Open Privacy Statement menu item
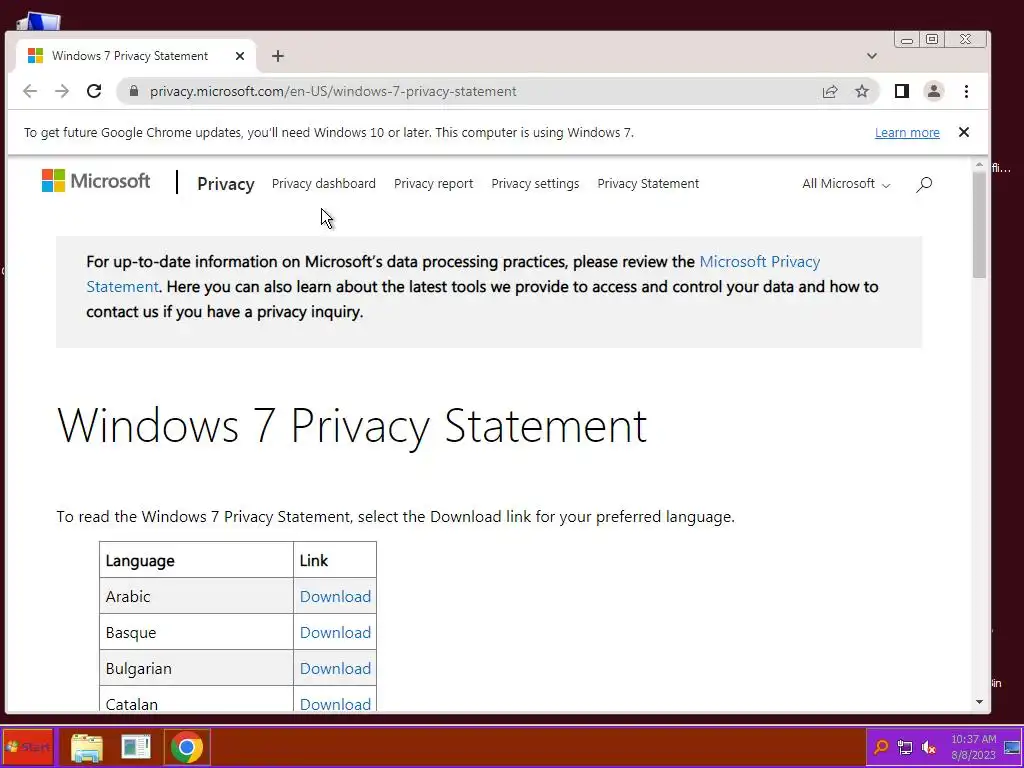The height and width of the screenshot is (768, 1024). [x=648, y=184]
